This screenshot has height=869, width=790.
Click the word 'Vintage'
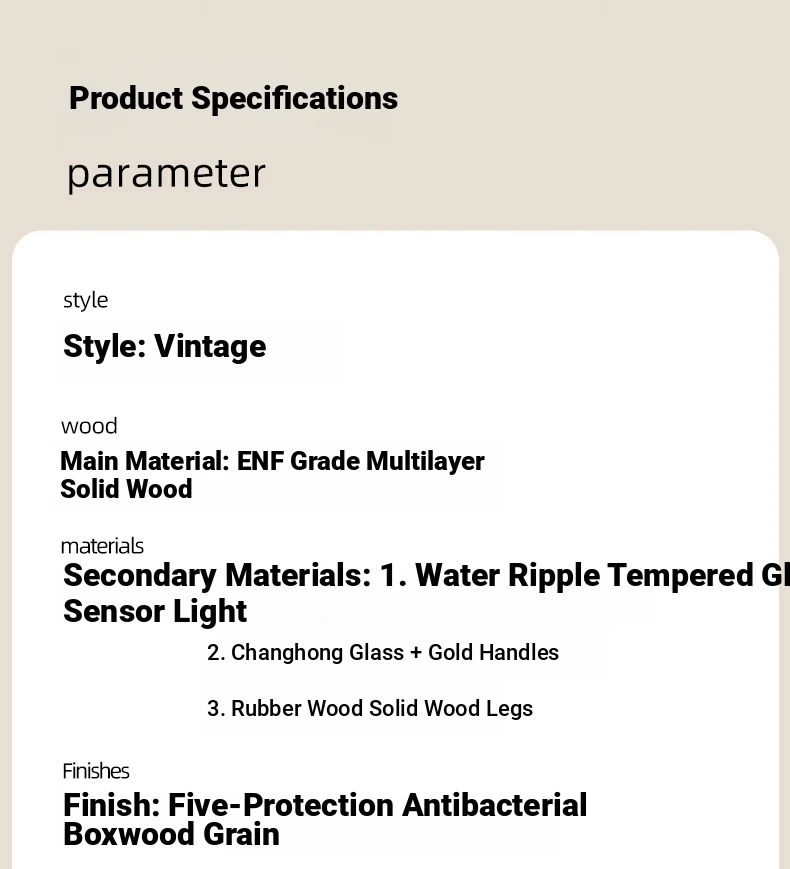tap(210, 346)
